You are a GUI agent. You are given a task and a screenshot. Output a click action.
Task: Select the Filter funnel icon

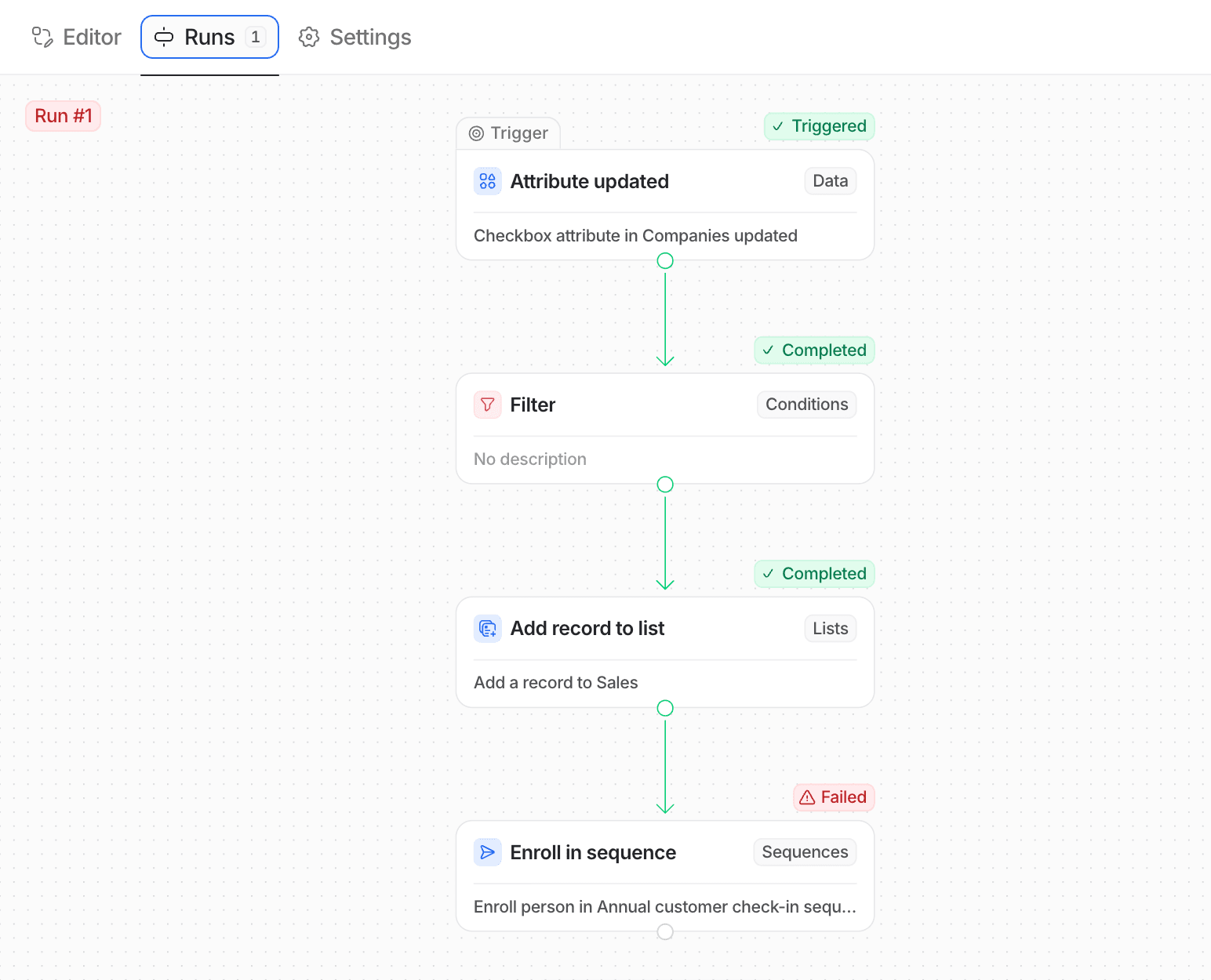point(487,405)
